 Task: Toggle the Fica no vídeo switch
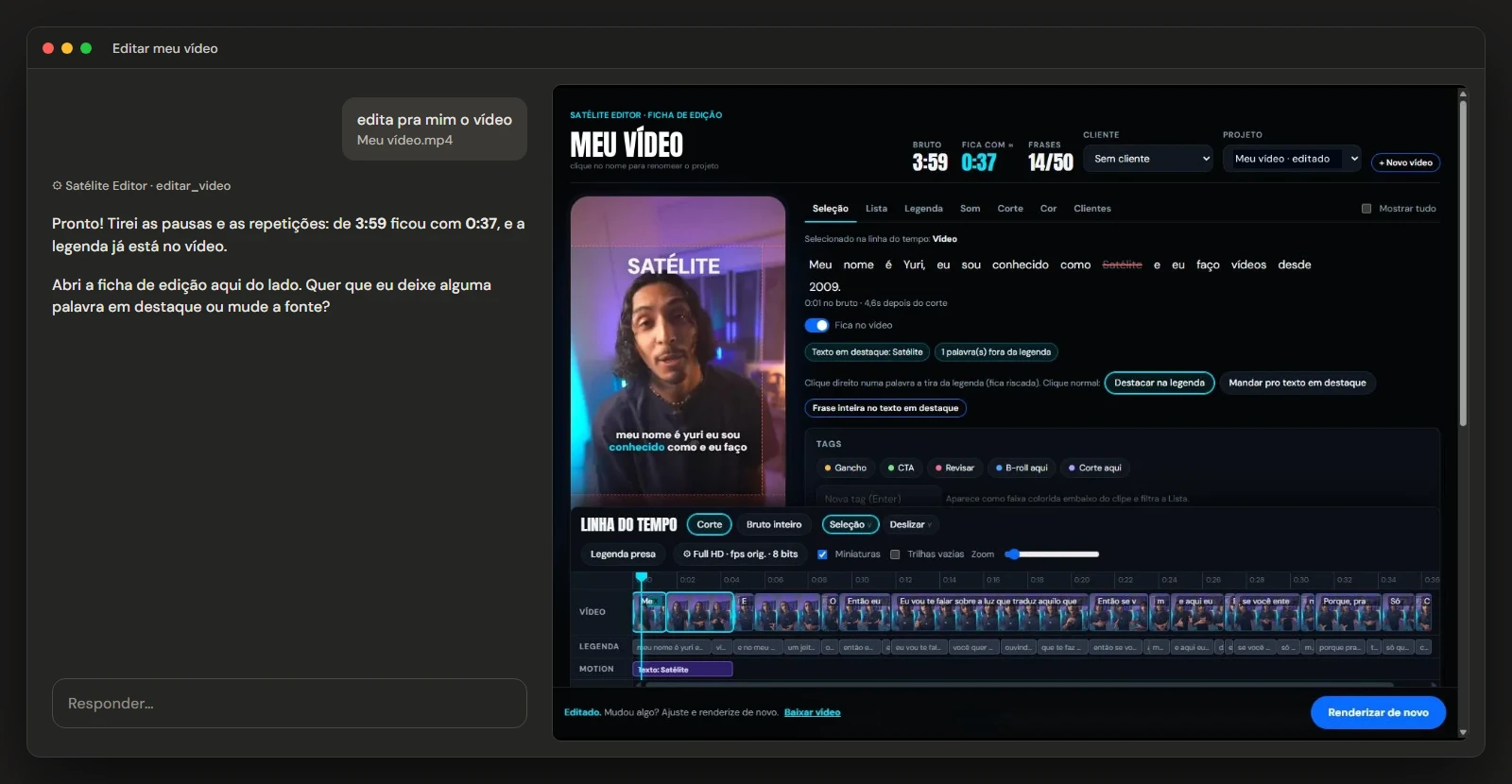[x=816, y=325]
